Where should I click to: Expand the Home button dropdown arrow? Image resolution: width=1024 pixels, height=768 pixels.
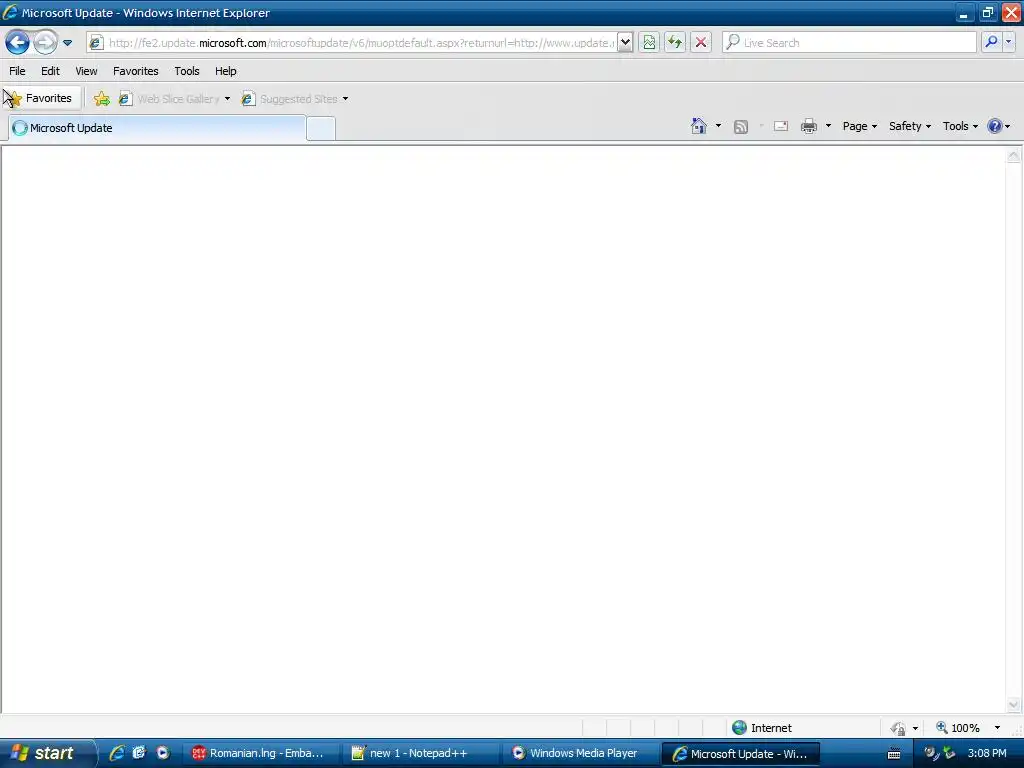pos(718,126)
